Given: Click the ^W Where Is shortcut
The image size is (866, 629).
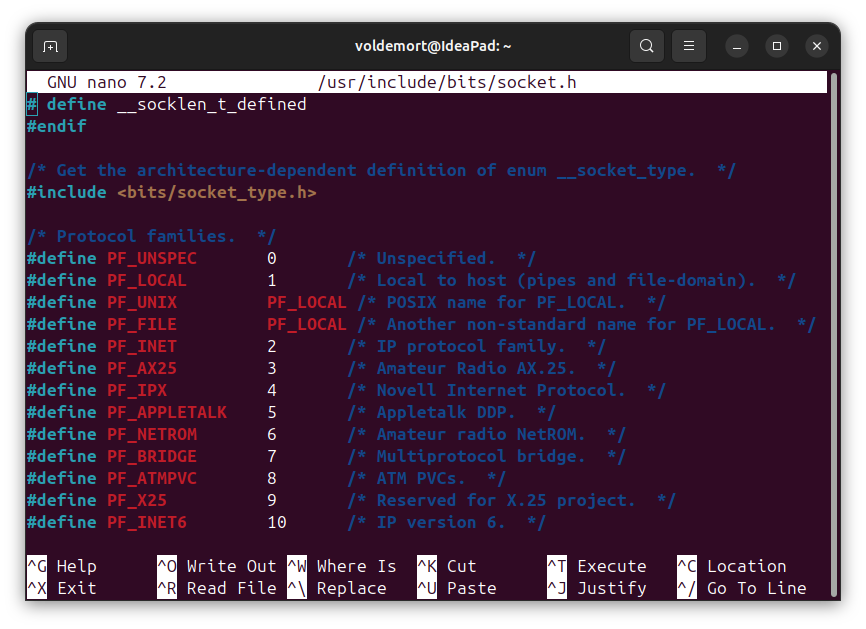Looking at the screenshot, I should point(342,567).
